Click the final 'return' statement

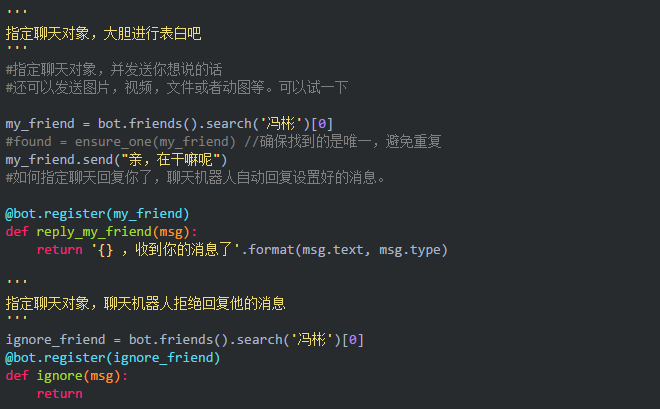[x=59, y=394]
